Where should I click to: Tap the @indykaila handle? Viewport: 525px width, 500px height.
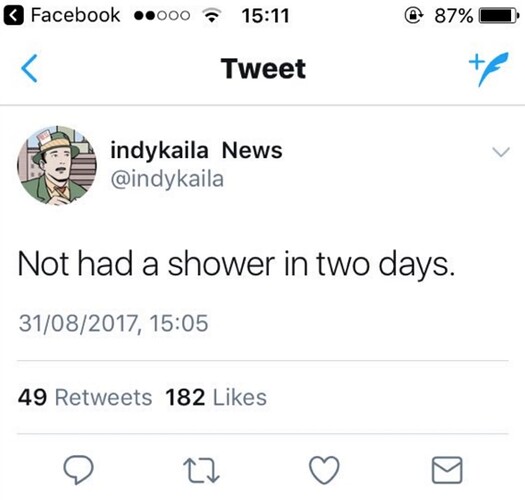(x=167, y=179)
